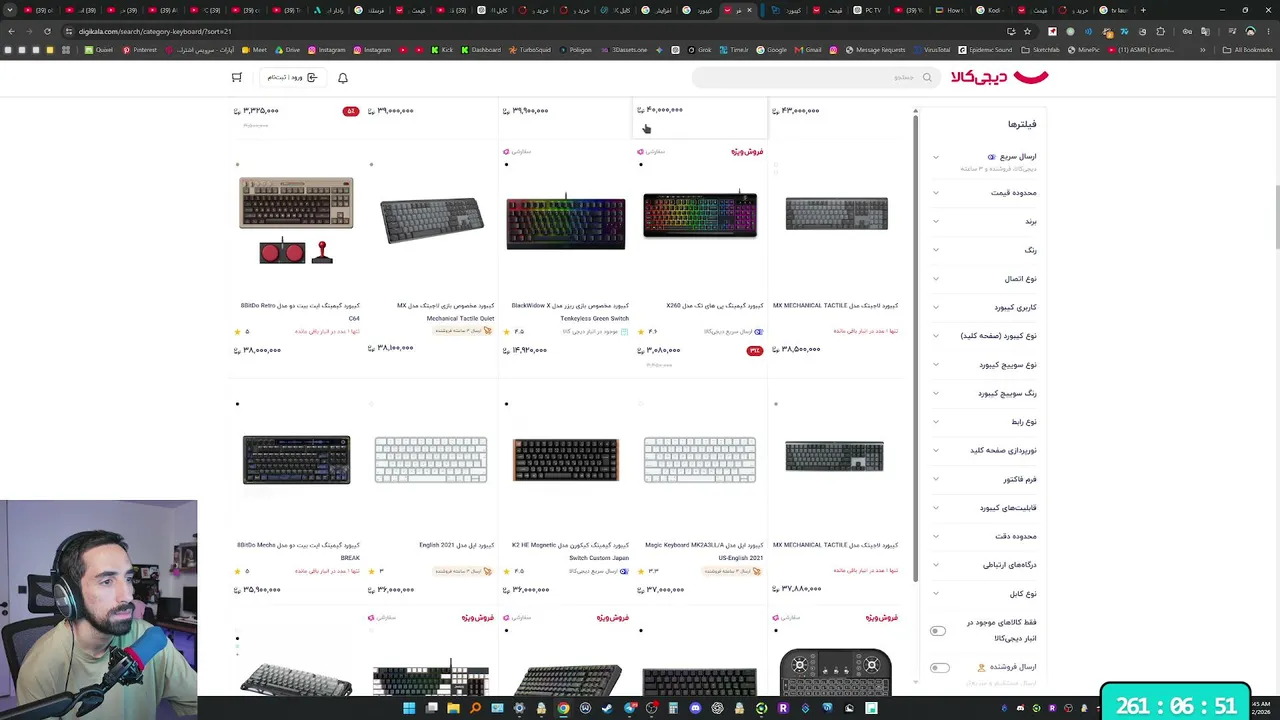Open the Dashboard bookmark
The width and height of the screenshot is (1280, 720).
pos(480,50)
